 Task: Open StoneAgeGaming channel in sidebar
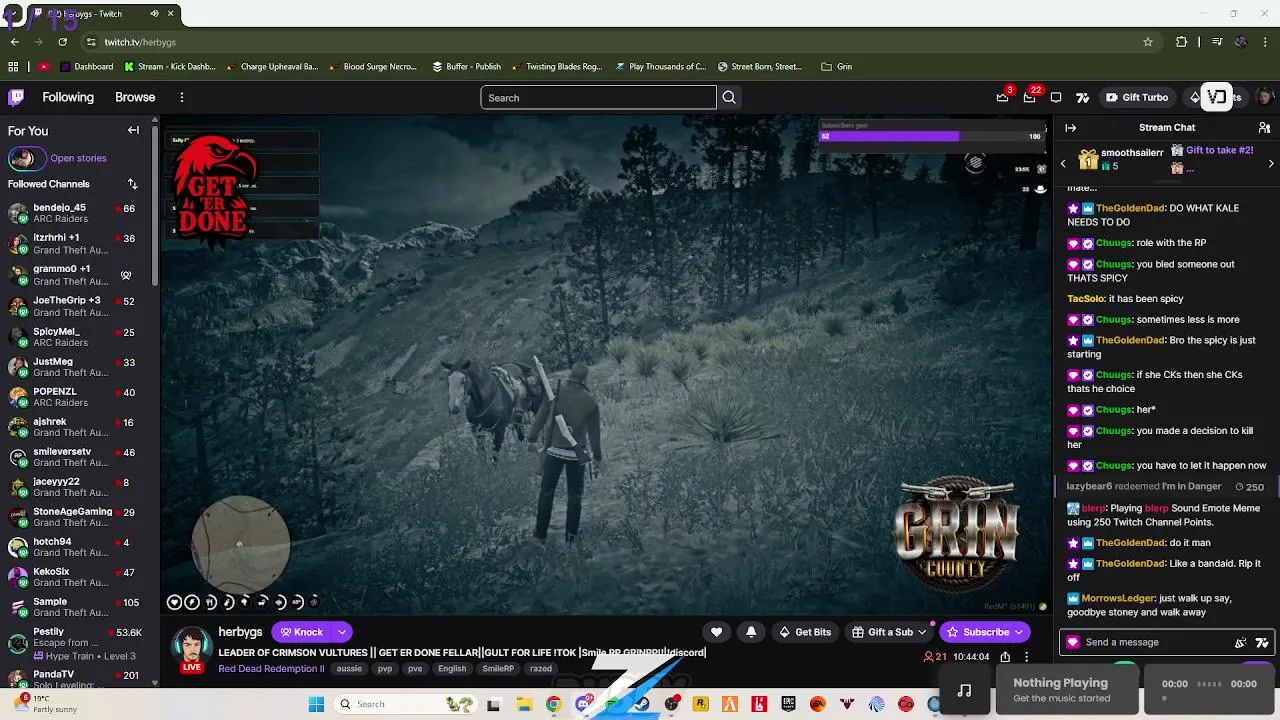click(76, 517)
